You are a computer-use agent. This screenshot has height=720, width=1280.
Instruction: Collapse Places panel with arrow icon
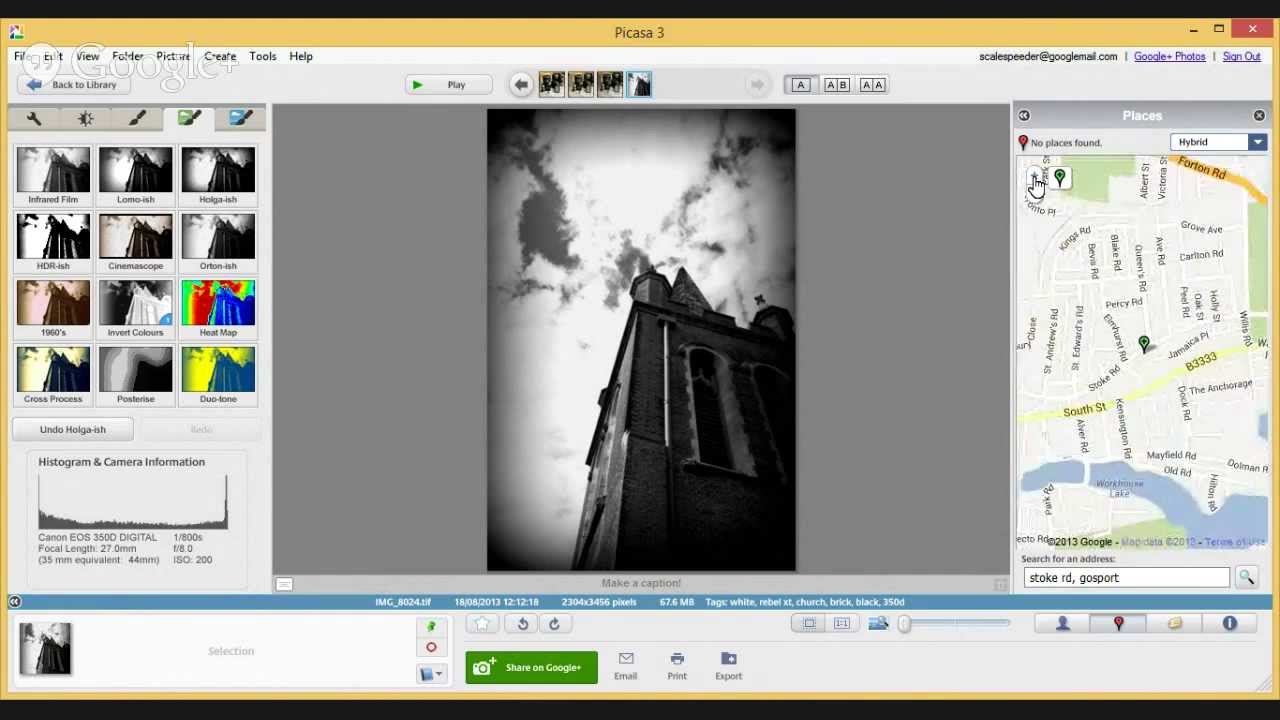[x=1024, y=116]
